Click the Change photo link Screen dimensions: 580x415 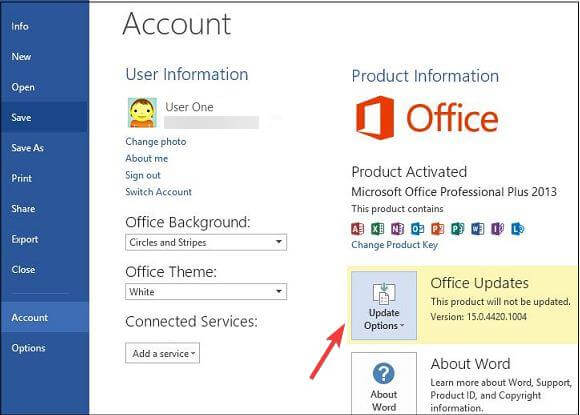coord(156,142)
